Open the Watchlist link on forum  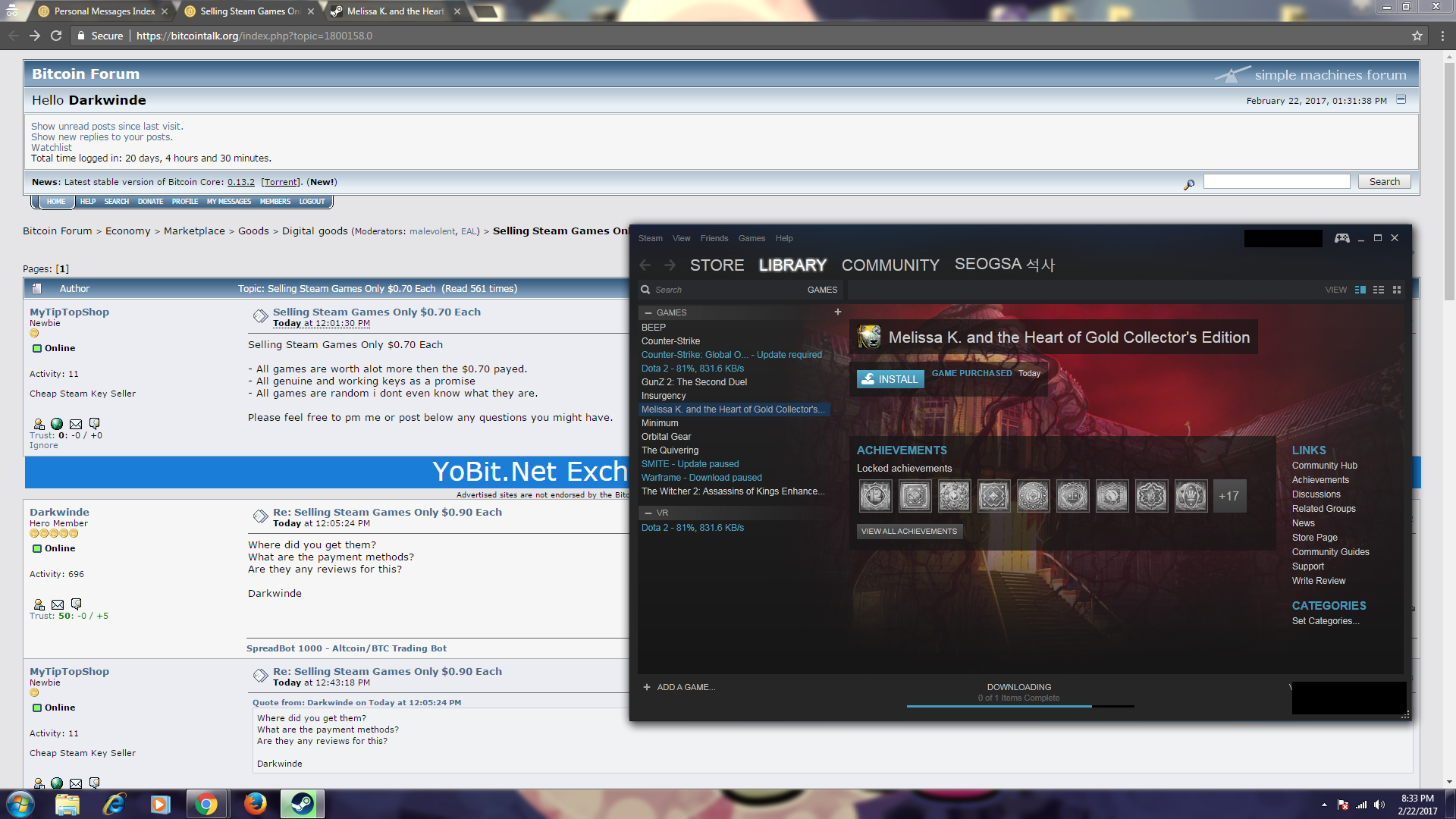click(x=52, y=148)
